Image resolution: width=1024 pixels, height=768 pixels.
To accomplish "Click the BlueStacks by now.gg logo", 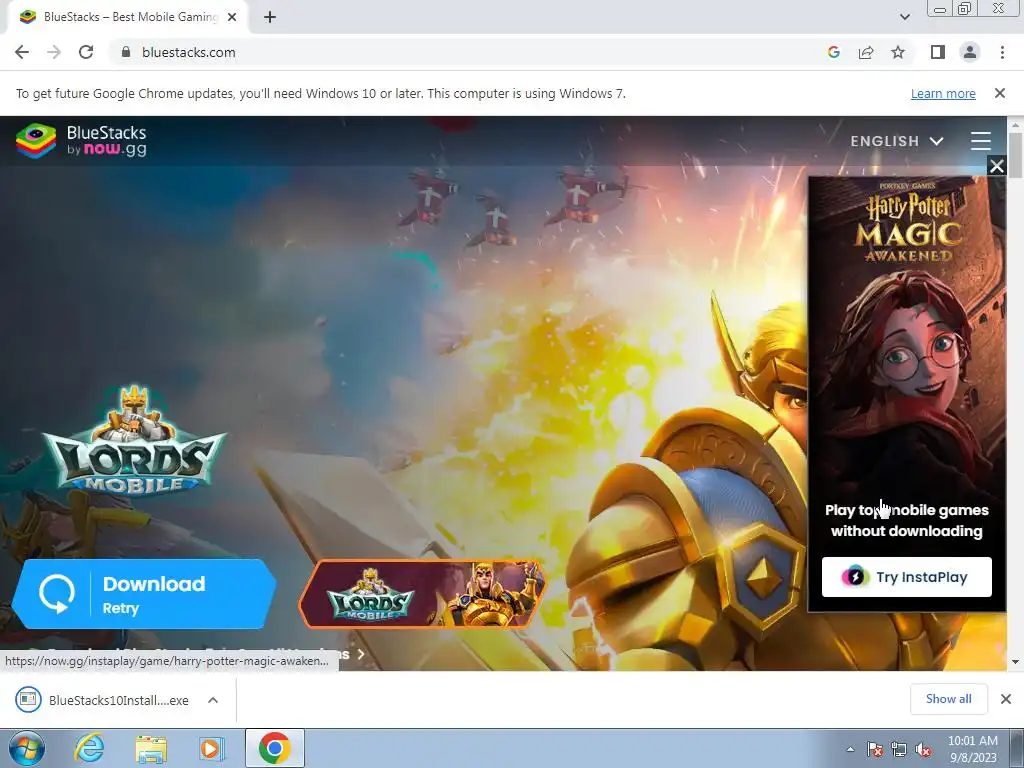I will point(81,140).
